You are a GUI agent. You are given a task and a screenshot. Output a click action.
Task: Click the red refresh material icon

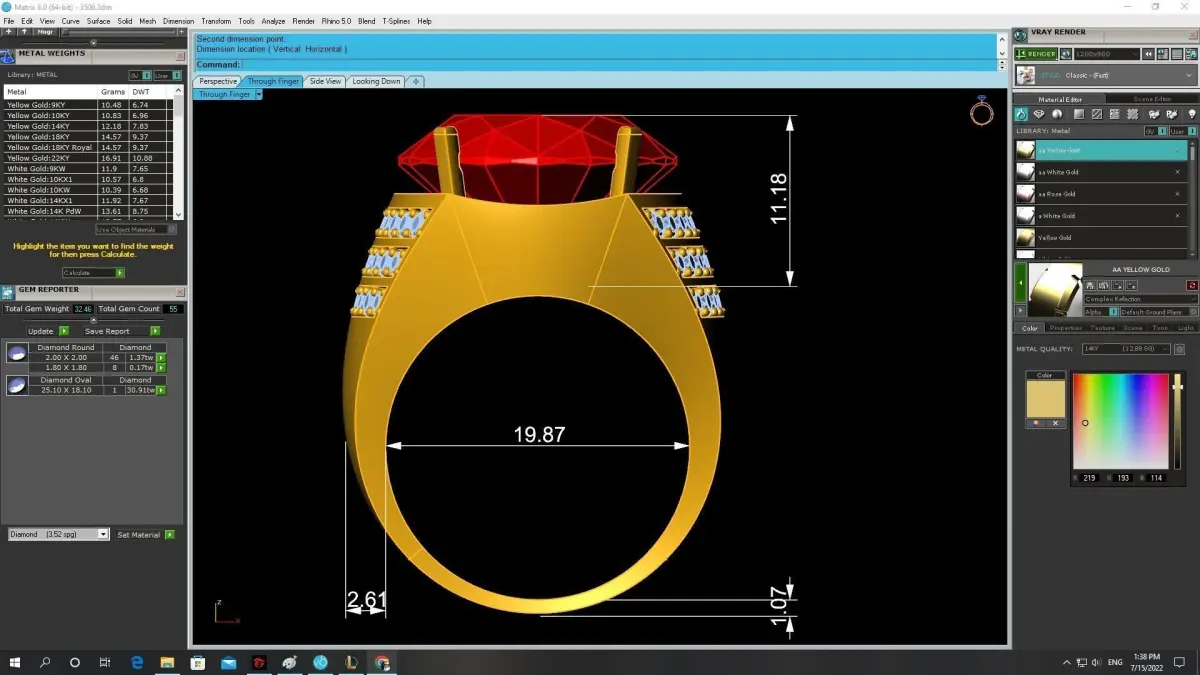(1192, 286)
